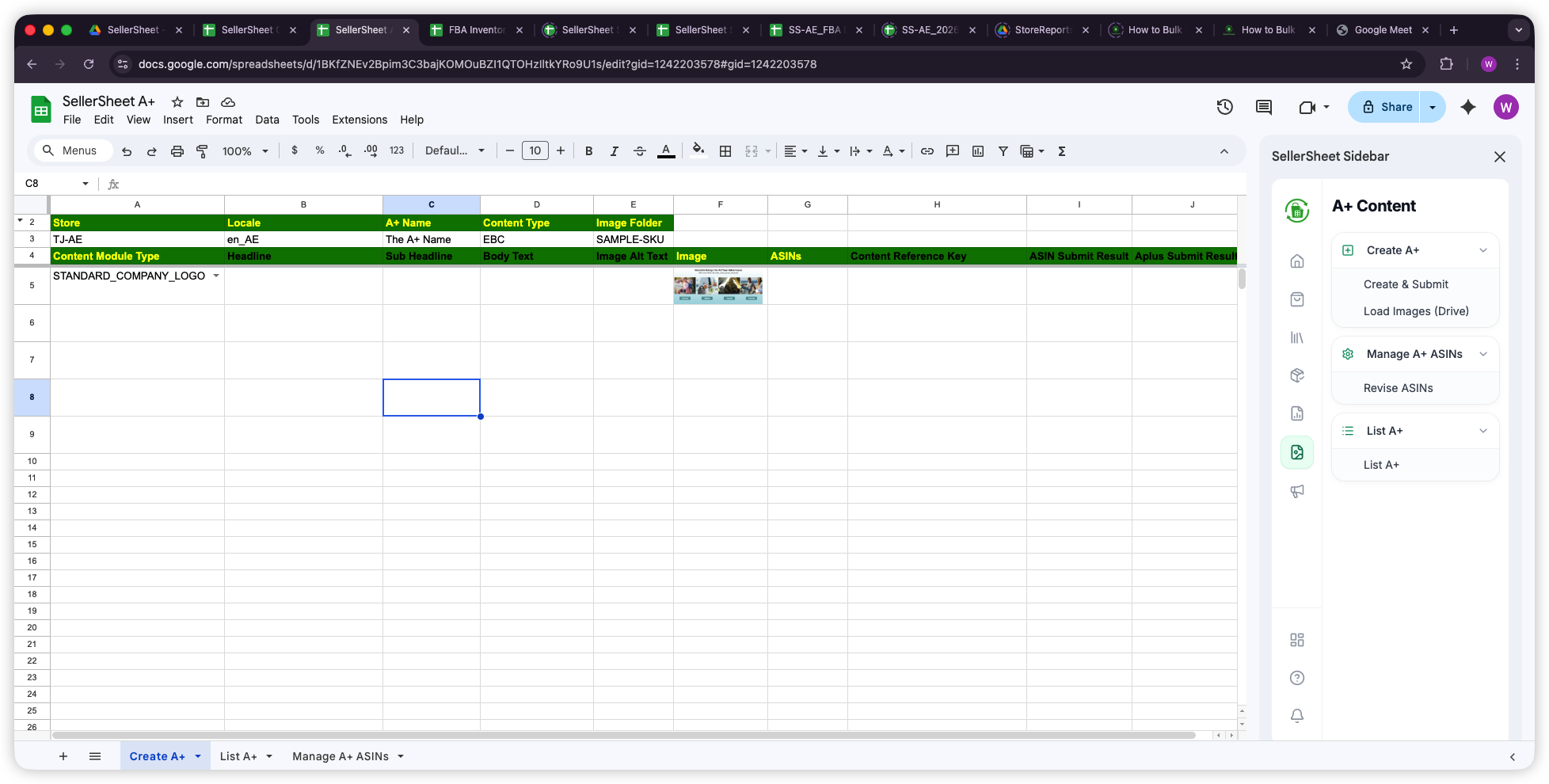
Task: Open the help icon in the sidebar
Action: click(1296, 678)
